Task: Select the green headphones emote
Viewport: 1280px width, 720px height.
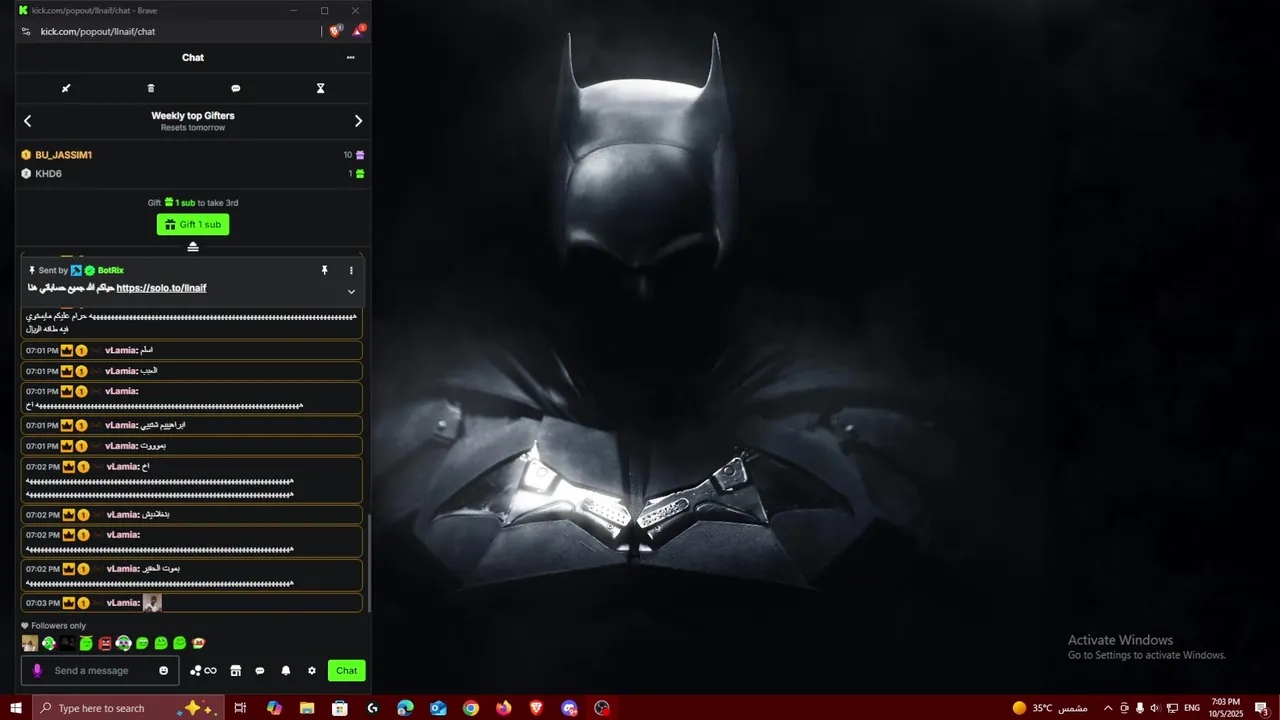Action: 123,643
